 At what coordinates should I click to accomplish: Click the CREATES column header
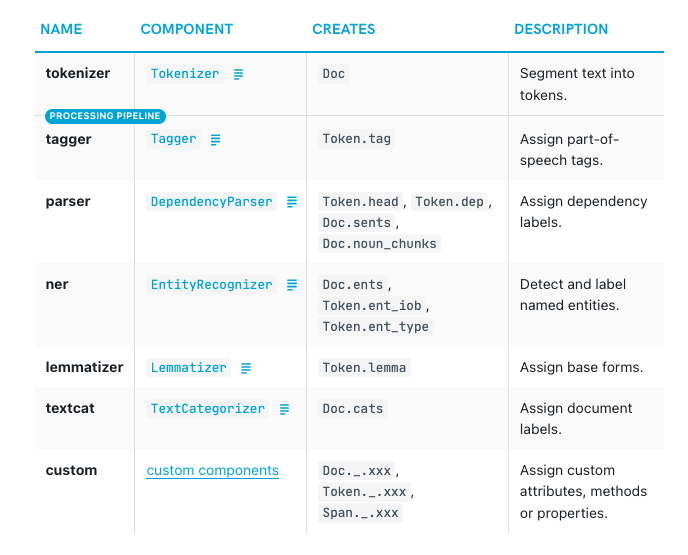coord(344,29)
